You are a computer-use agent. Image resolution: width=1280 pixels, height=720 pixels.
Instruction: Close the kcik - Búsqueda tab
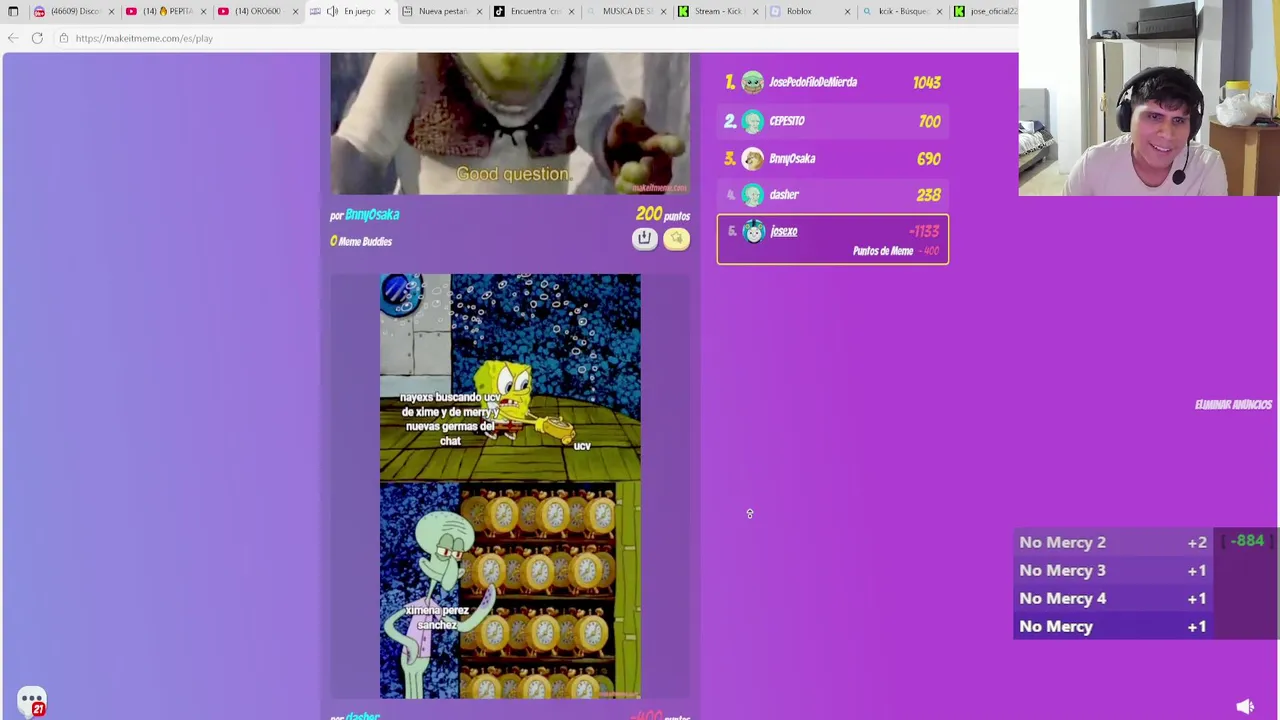(939, 11)
